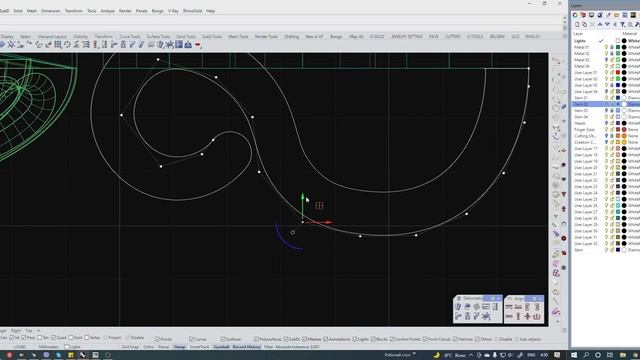Image resolution: width=640 pixels, height=360 pixels.
Task: Select the Metal 04 layer row
Action: (605, 66)
